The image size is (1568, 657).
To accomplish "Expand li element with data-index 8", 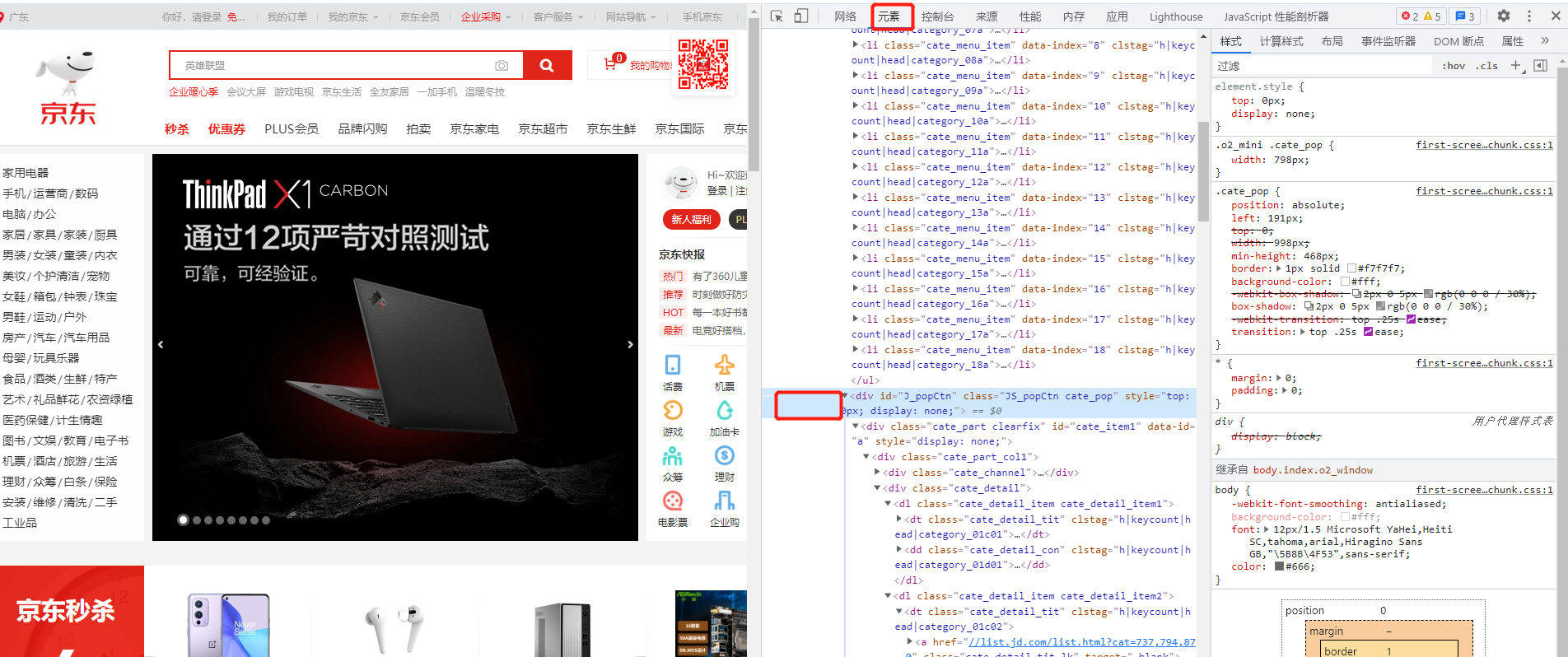I will [x=855, y=45].
